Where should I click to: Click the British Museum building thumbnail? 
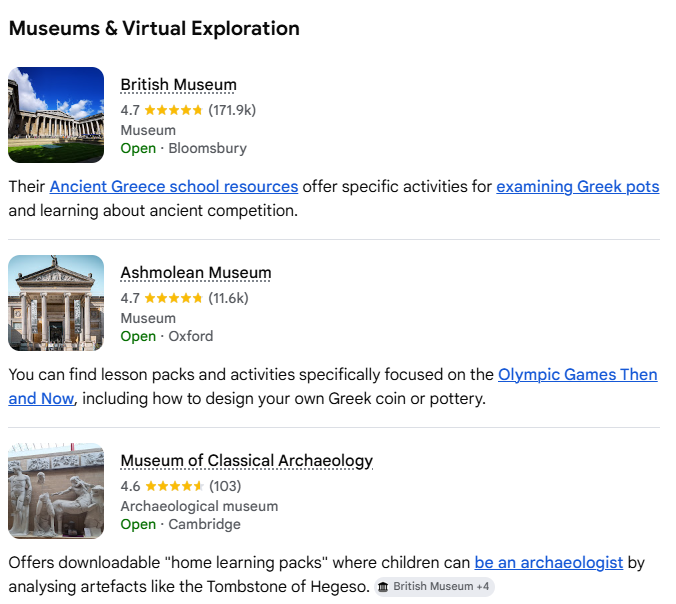tap(56, 115)
